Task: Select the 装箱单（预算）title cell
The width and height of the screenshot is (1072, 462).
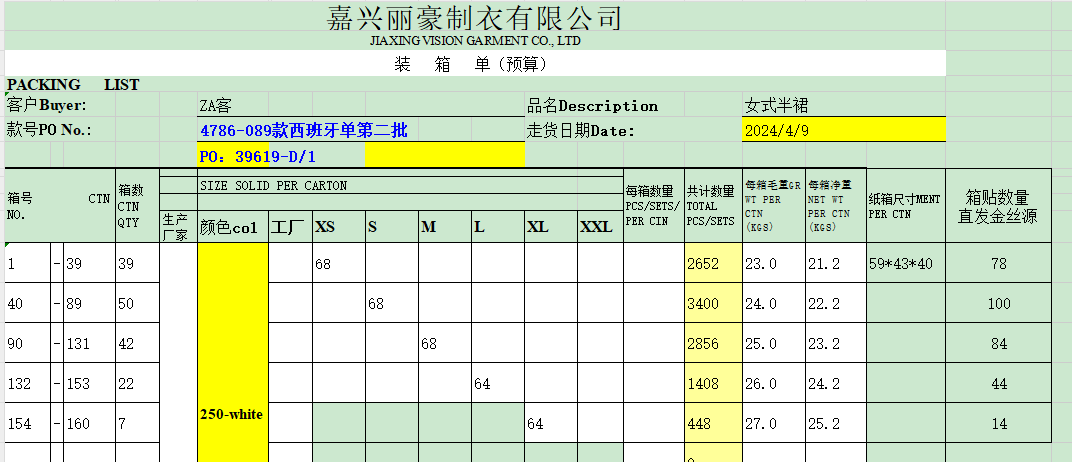Action: (x=474, y=65)
